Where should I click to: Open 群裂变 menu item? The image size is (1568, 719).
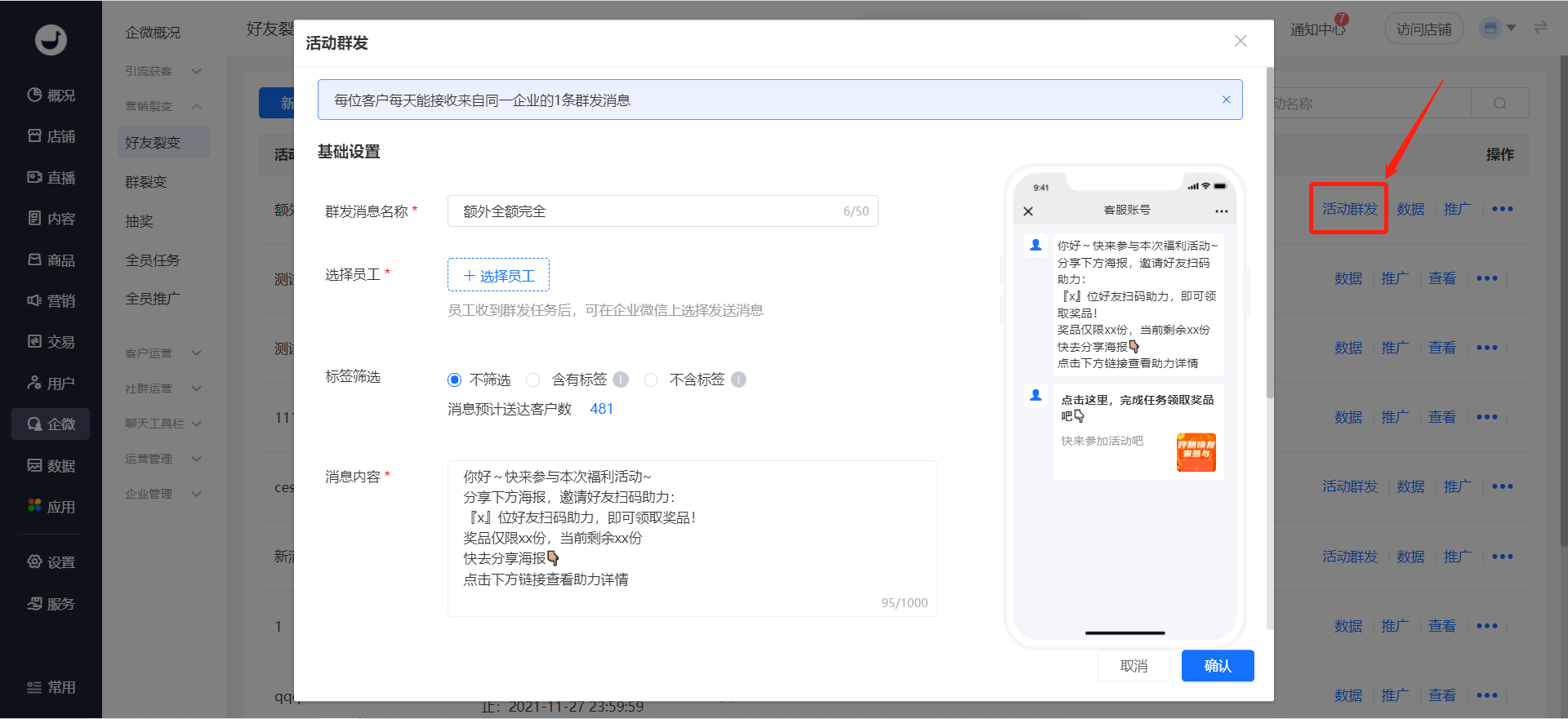pyautogui.click(x=146, y=182)
